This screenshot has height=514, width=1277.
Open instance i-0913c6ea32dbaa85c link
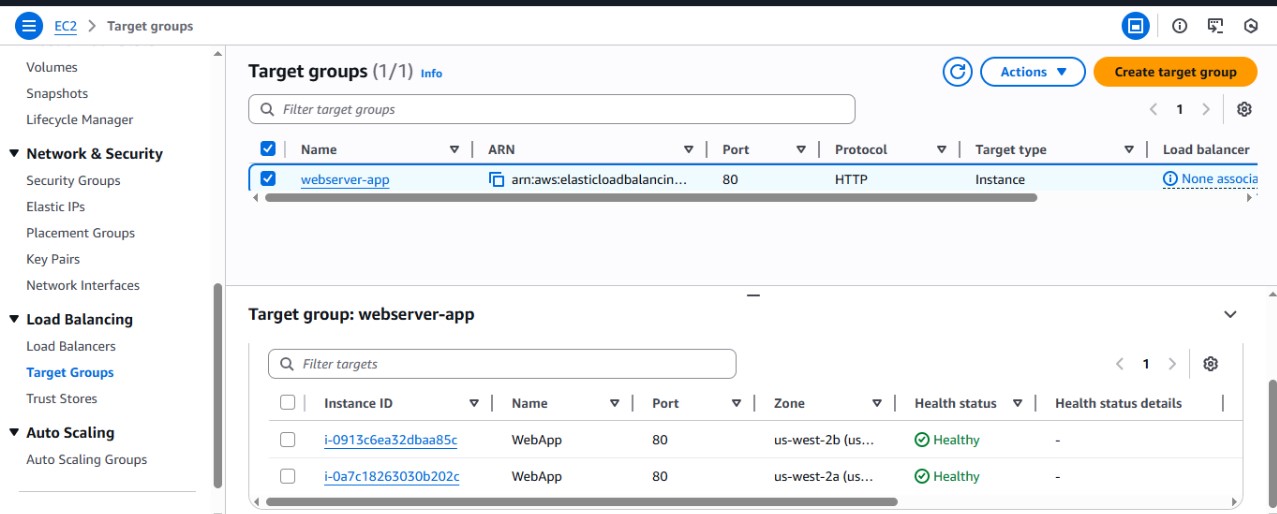tap(391, 440)
